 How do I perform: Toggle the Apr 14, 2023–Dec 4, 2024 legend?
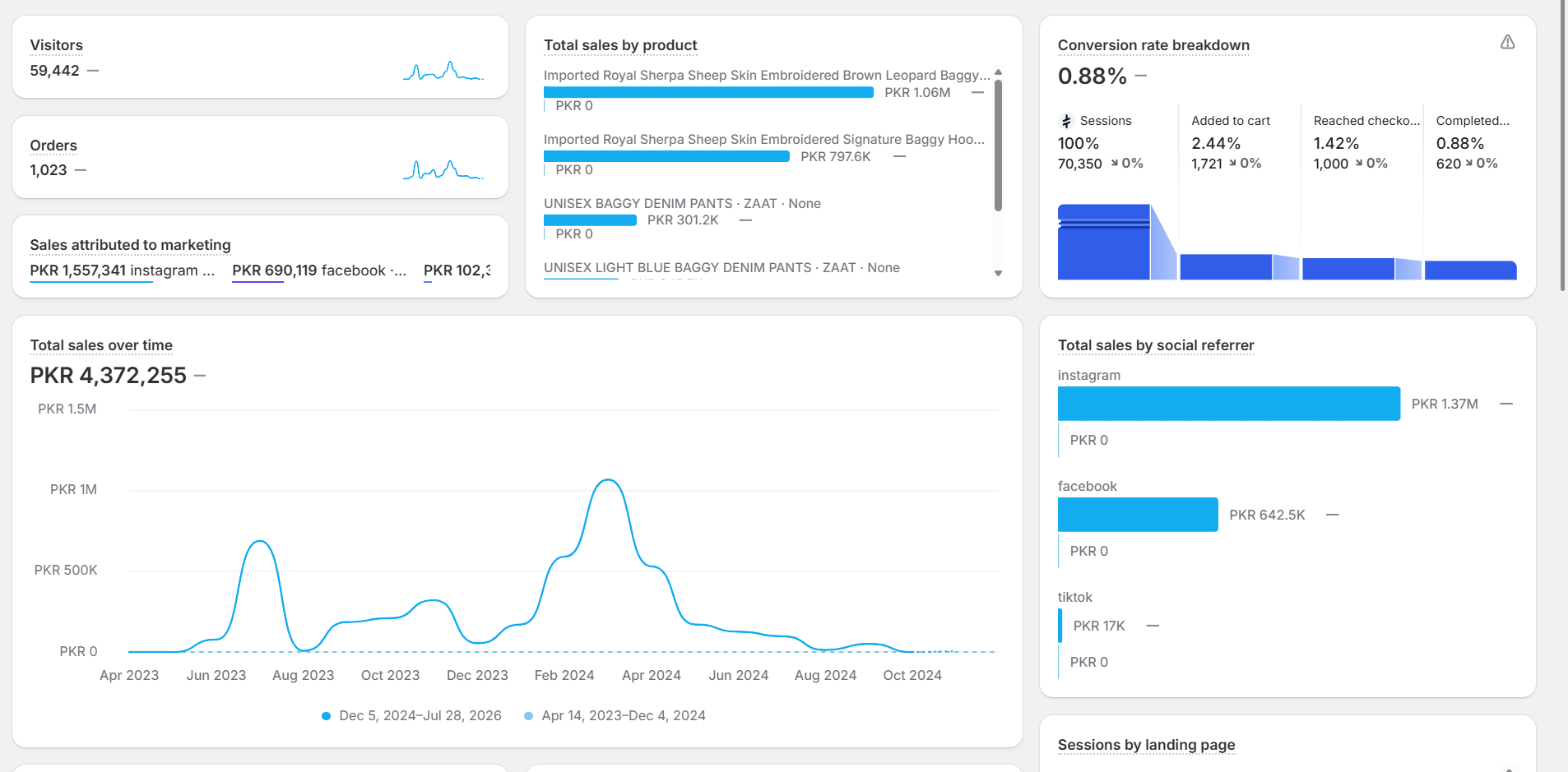pos(615,715)
